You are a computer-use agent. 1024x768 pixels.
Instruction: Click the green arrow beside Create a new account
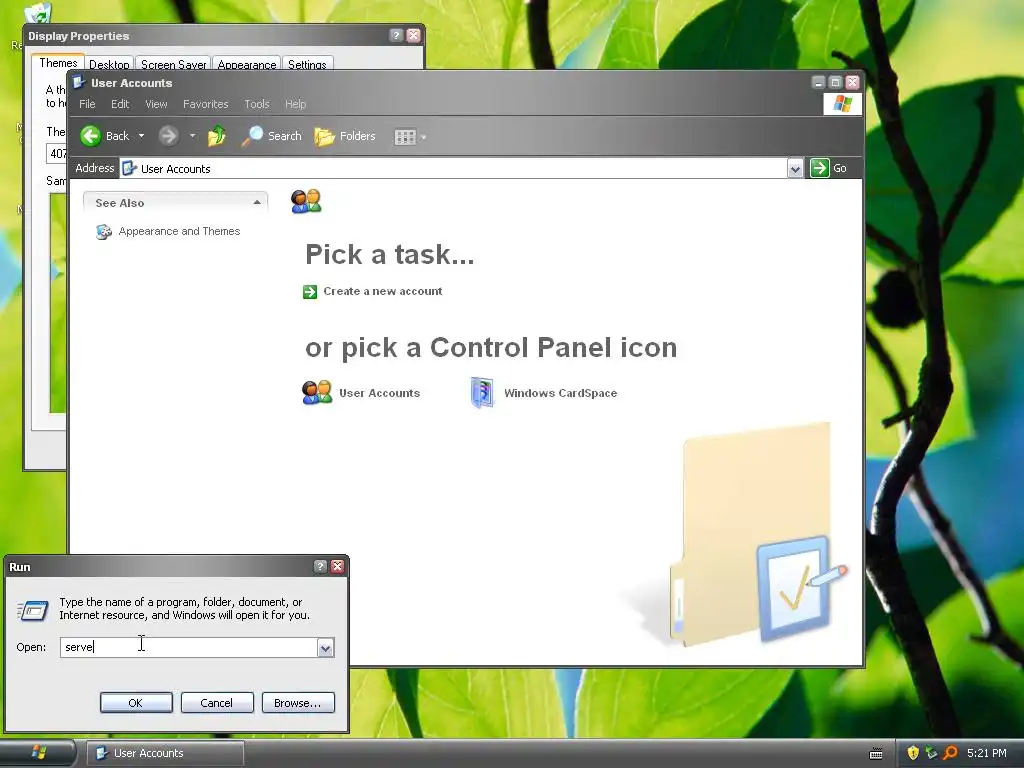tap(310, 291)
